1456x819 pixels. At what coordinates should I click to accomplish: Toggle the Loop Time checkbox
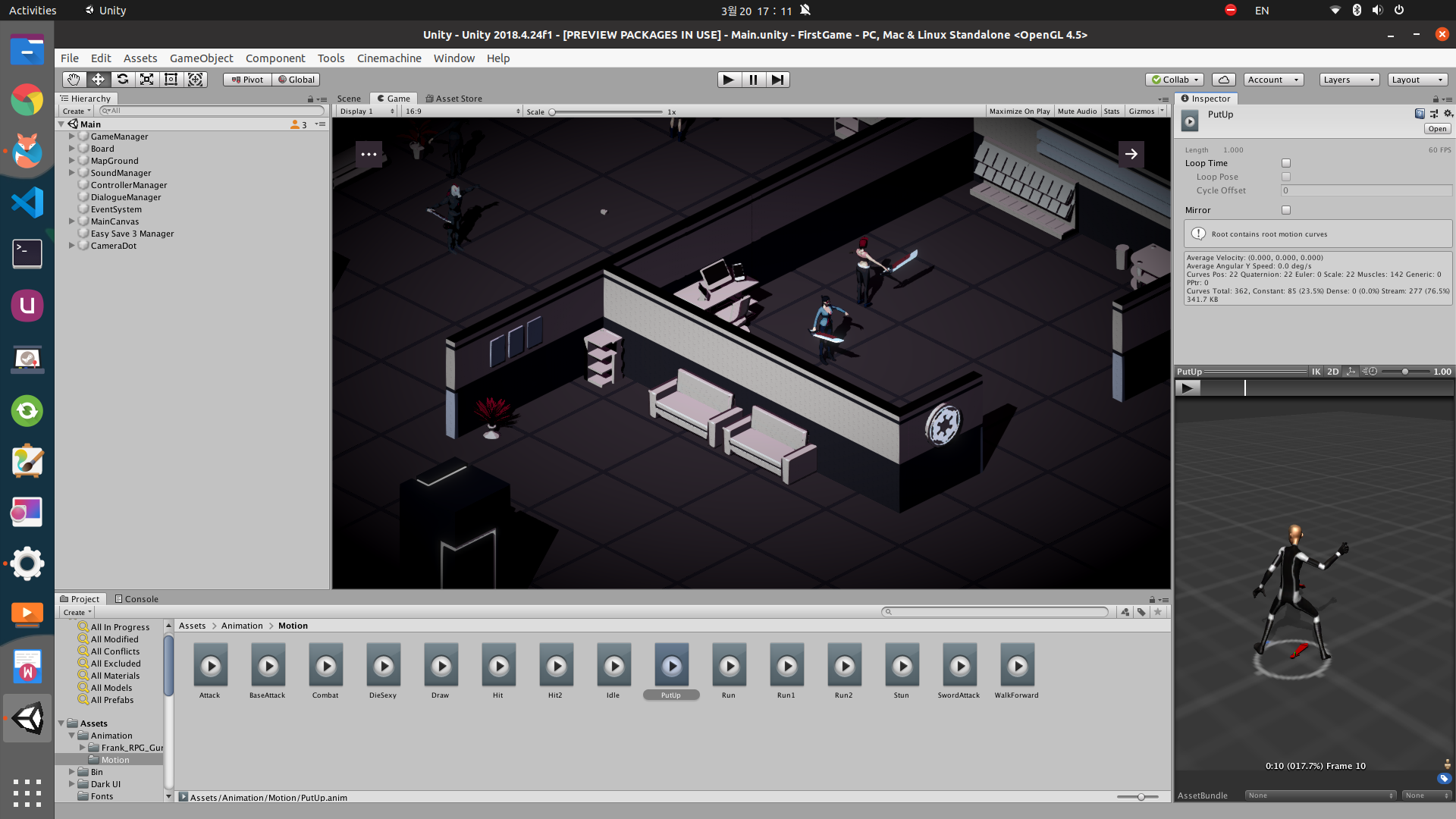click(1286, 163)
